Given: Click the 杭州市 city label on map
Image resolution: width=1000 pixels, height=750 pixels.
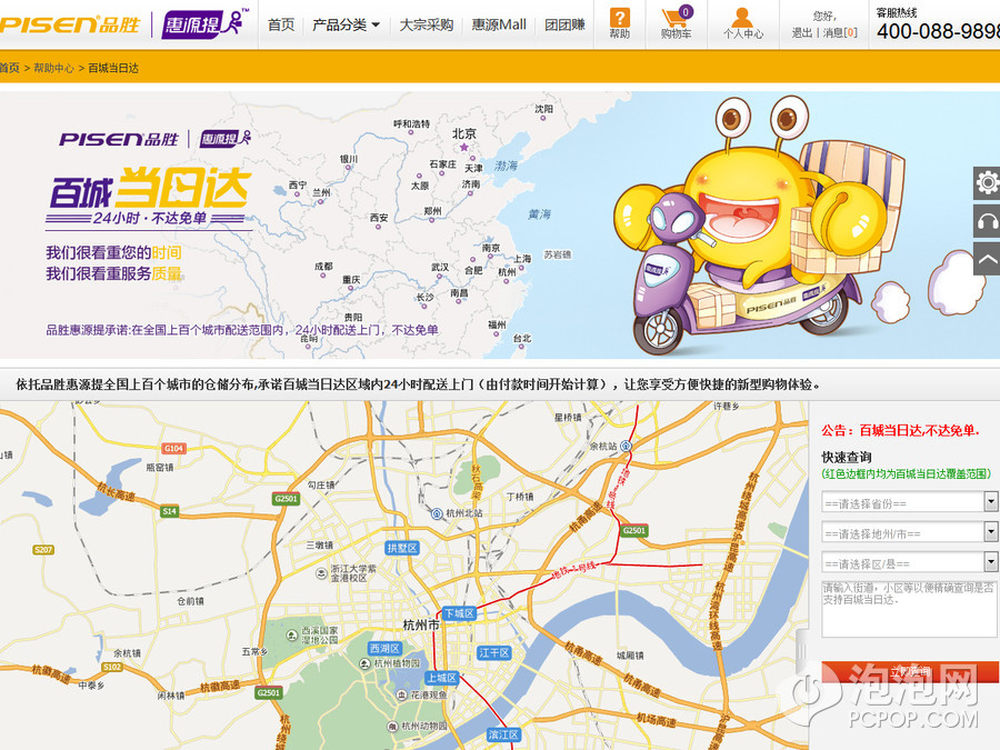Looking at the screenshot, I should pyautogui.click(x=421, y=625).
